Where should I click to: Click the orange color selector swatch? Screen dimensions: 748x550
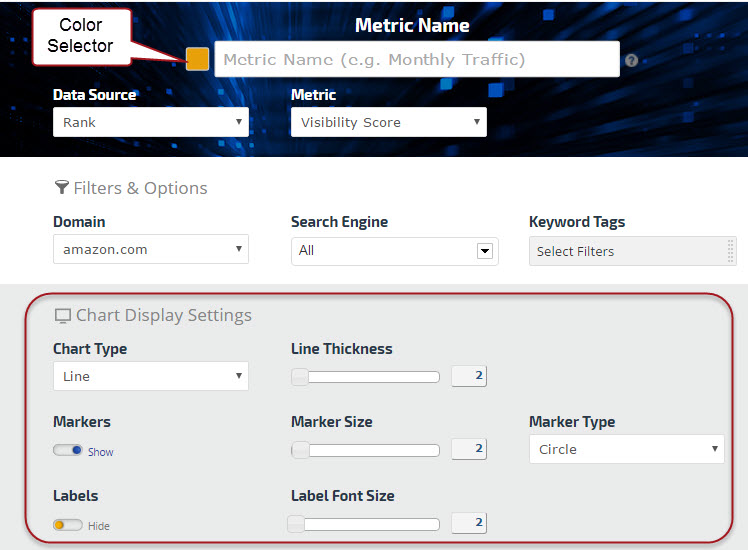197,59
